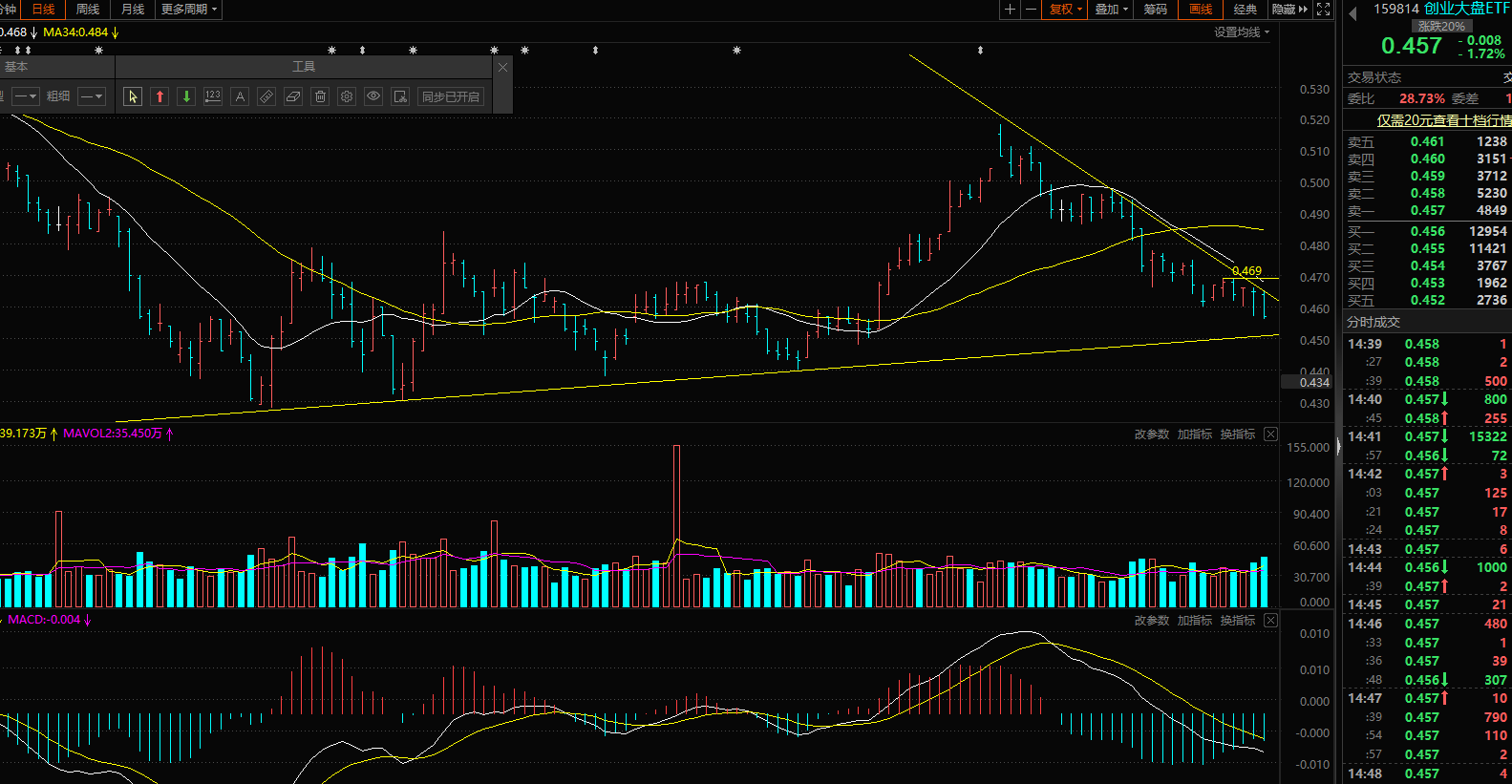
Task: Select the arrow cursor drawing tool
Action: click(133, 96)
